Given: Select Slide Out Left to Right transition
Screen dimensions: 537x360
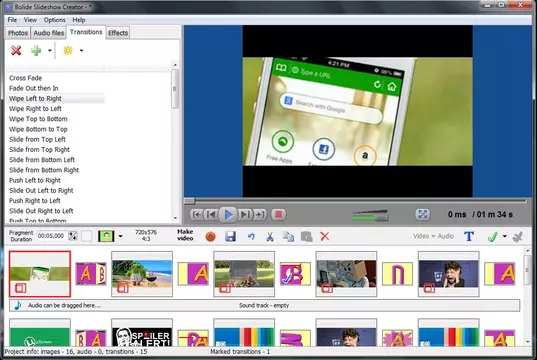Looking at the screenshot, I should coord(41,190).
